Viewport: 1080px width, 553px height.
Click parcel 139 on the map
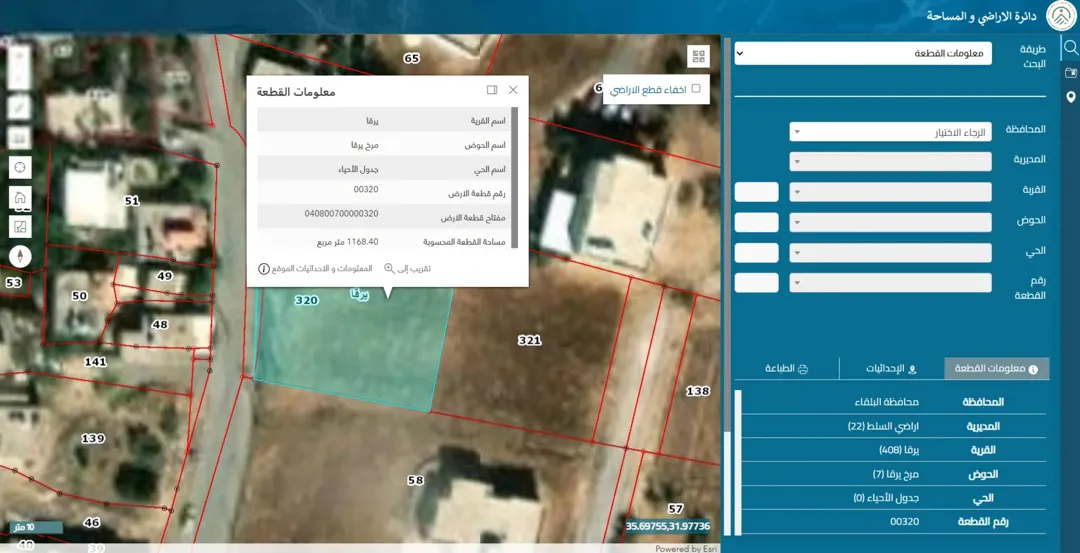click(x=93, y=439)
